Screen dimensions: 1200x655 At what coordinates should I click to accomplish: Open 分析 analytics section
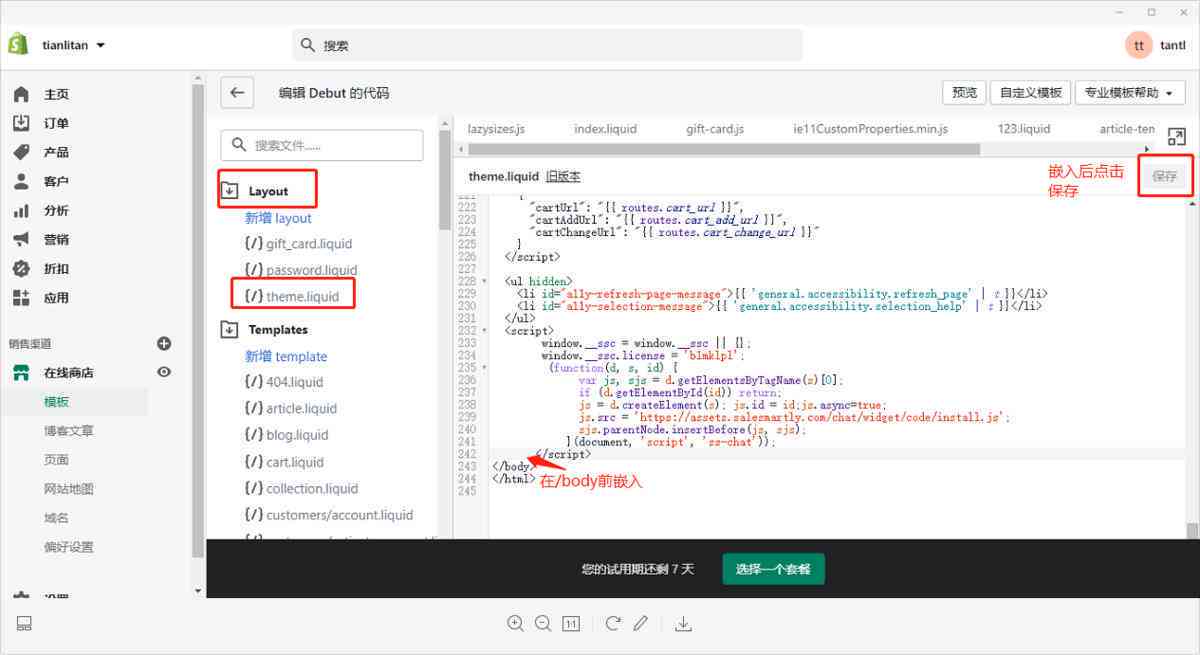(x=56, y=210)
